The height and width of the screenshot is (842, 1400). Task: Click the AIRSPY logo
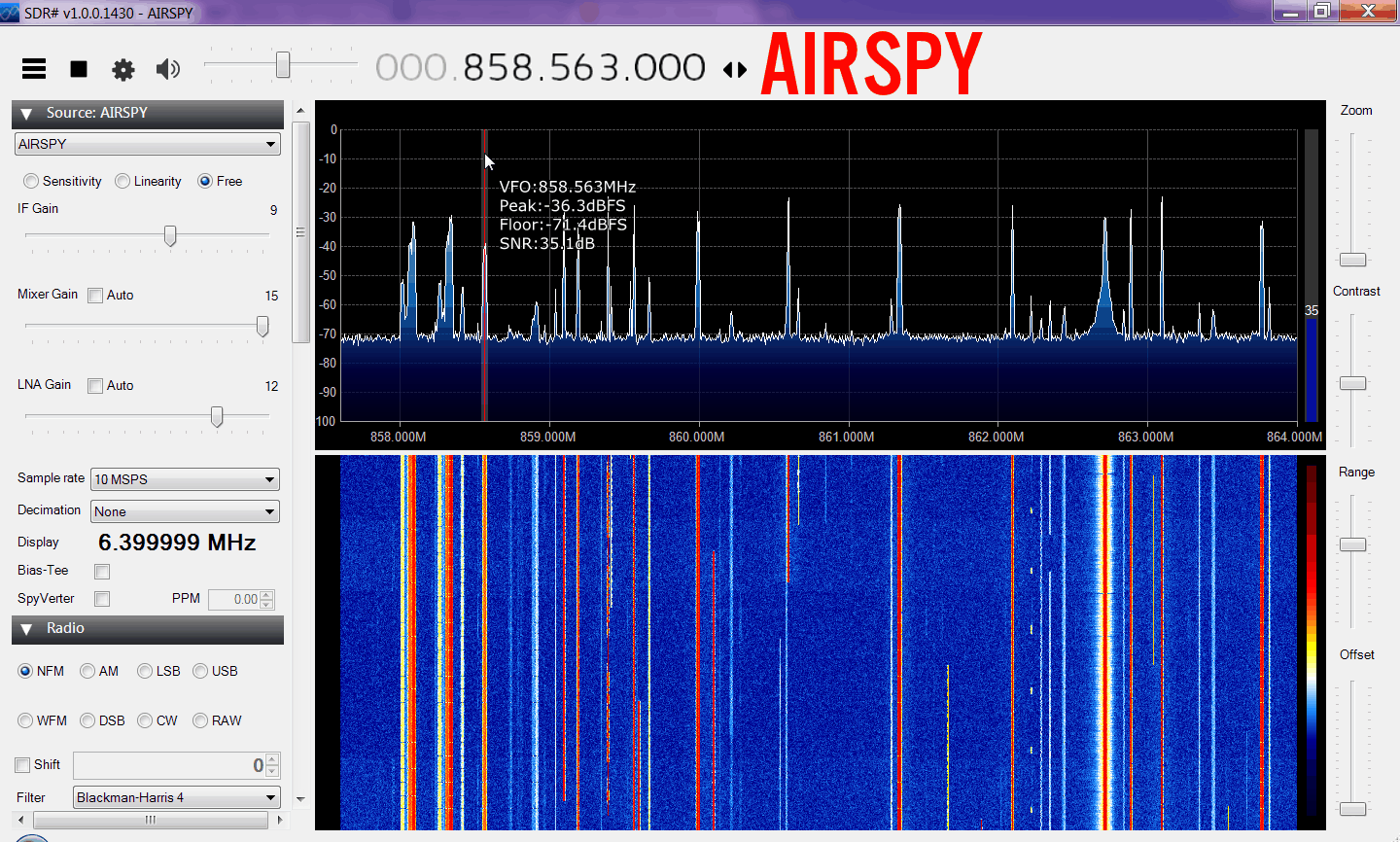[x=871, y=65]
